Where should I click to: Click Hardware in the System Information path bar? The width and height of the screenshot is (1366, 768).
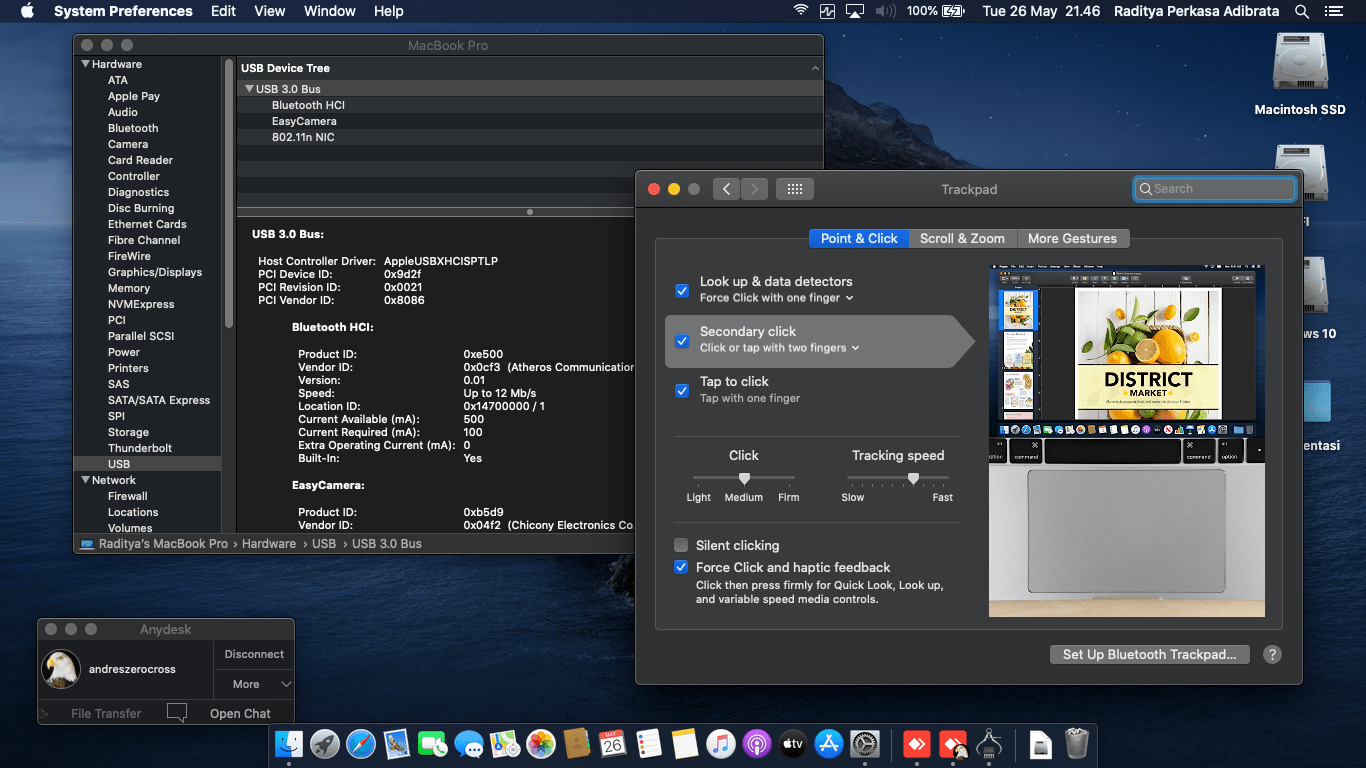[x=269, y=543]
